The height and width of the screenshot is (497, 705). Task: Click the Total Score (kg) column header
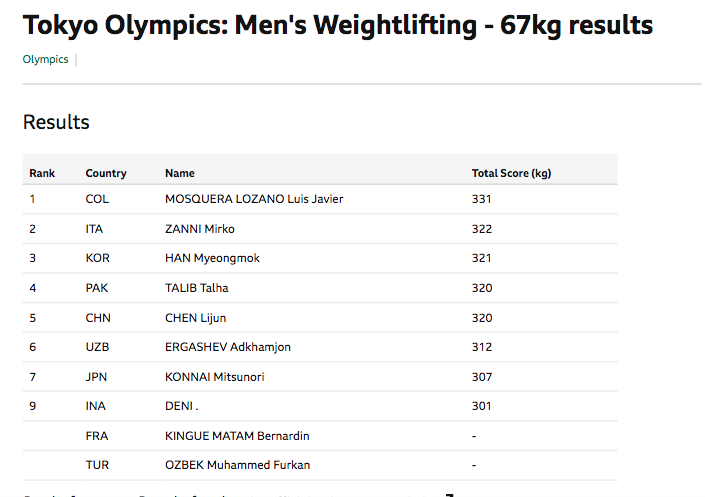point(511,173)
